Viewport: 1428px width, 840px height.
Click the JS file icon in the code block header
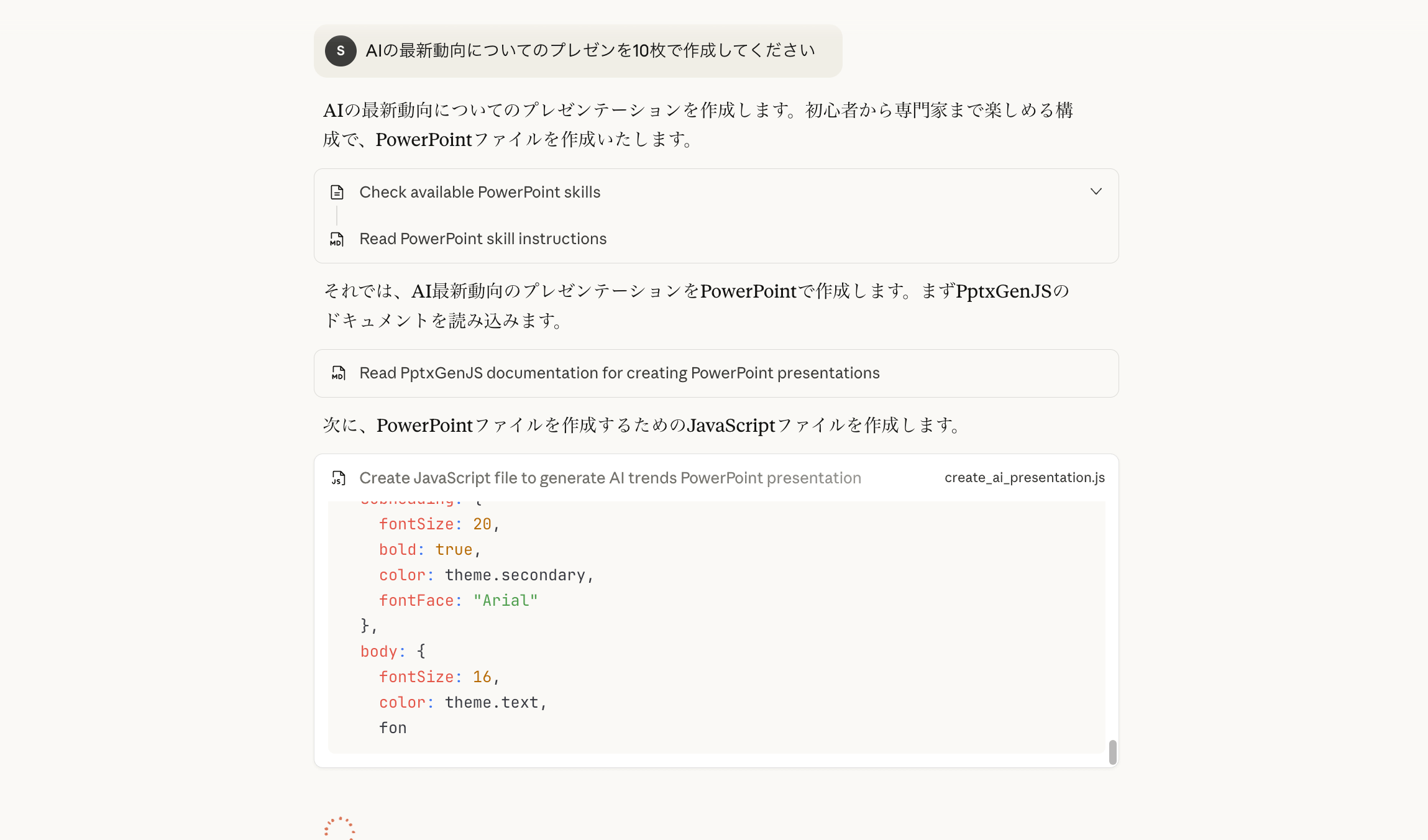point(338,478)
